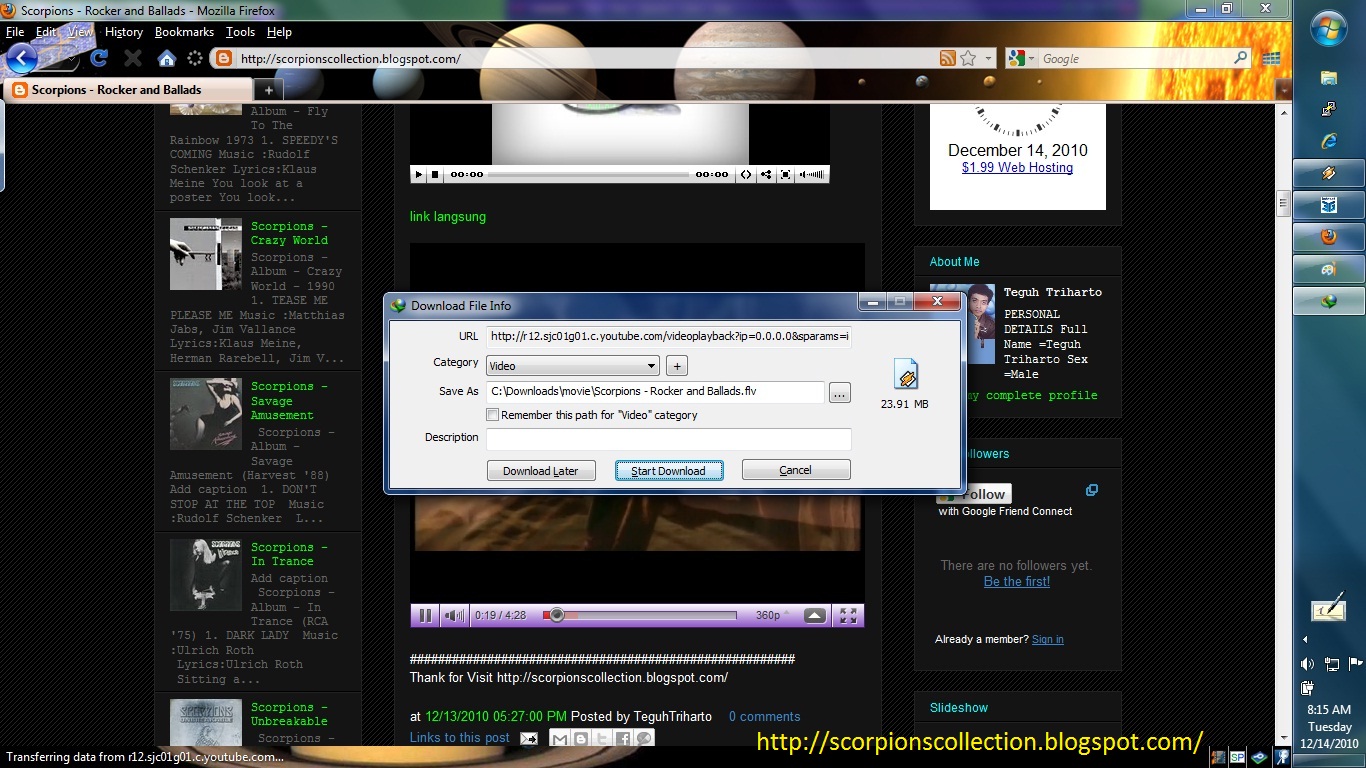Select the Scorpions - Rocker and Ballads tab
Screen dimensions: 1366x768
128,90
